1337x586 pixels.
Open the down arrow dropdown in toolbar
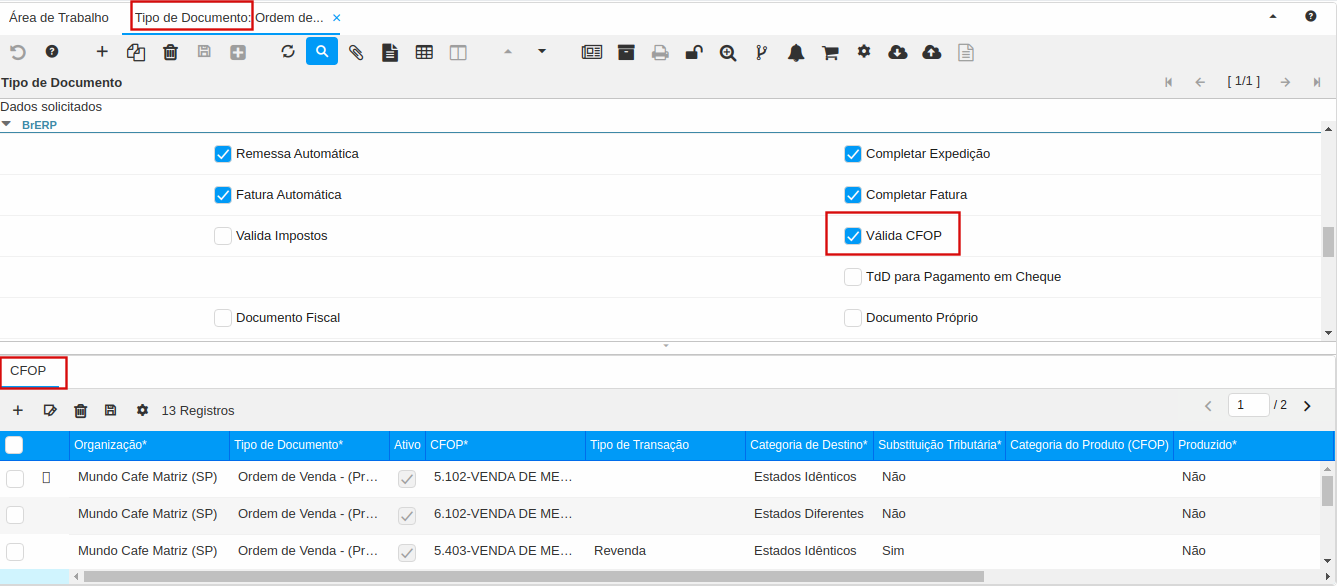pos(542,51)
